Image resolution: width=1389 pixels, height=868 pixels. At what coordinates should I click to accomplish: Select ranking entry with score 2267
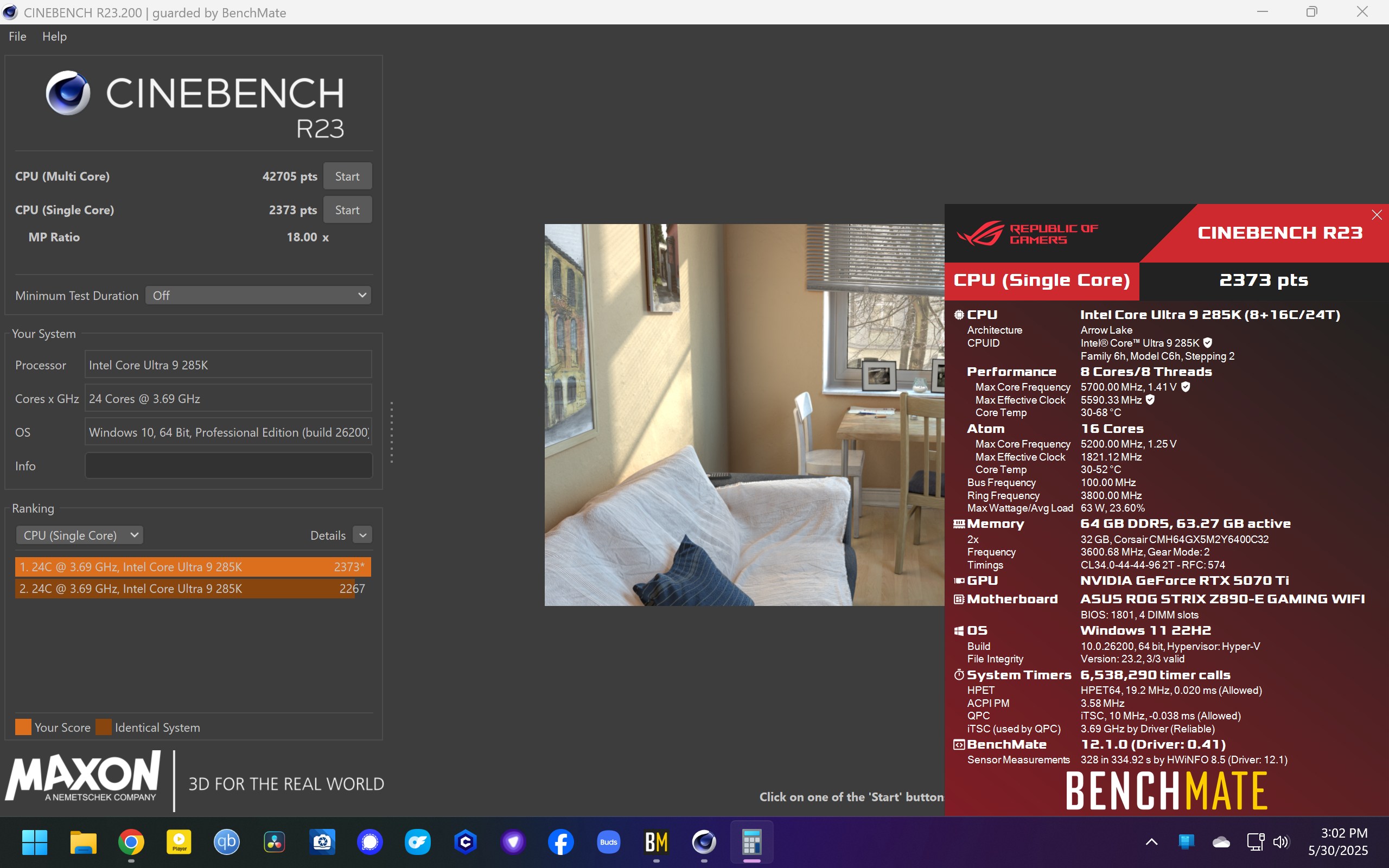[x=193, y=589]
